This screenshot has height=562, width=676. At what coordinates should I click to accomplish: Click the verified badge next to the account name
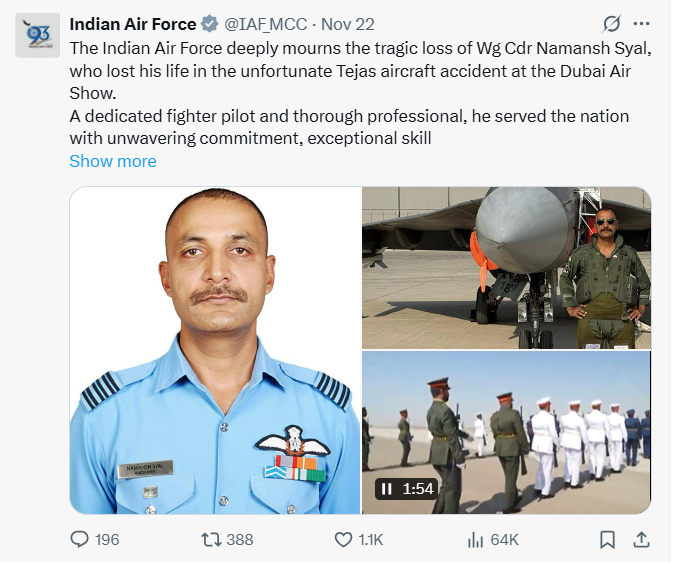click(x=211, y=25)
